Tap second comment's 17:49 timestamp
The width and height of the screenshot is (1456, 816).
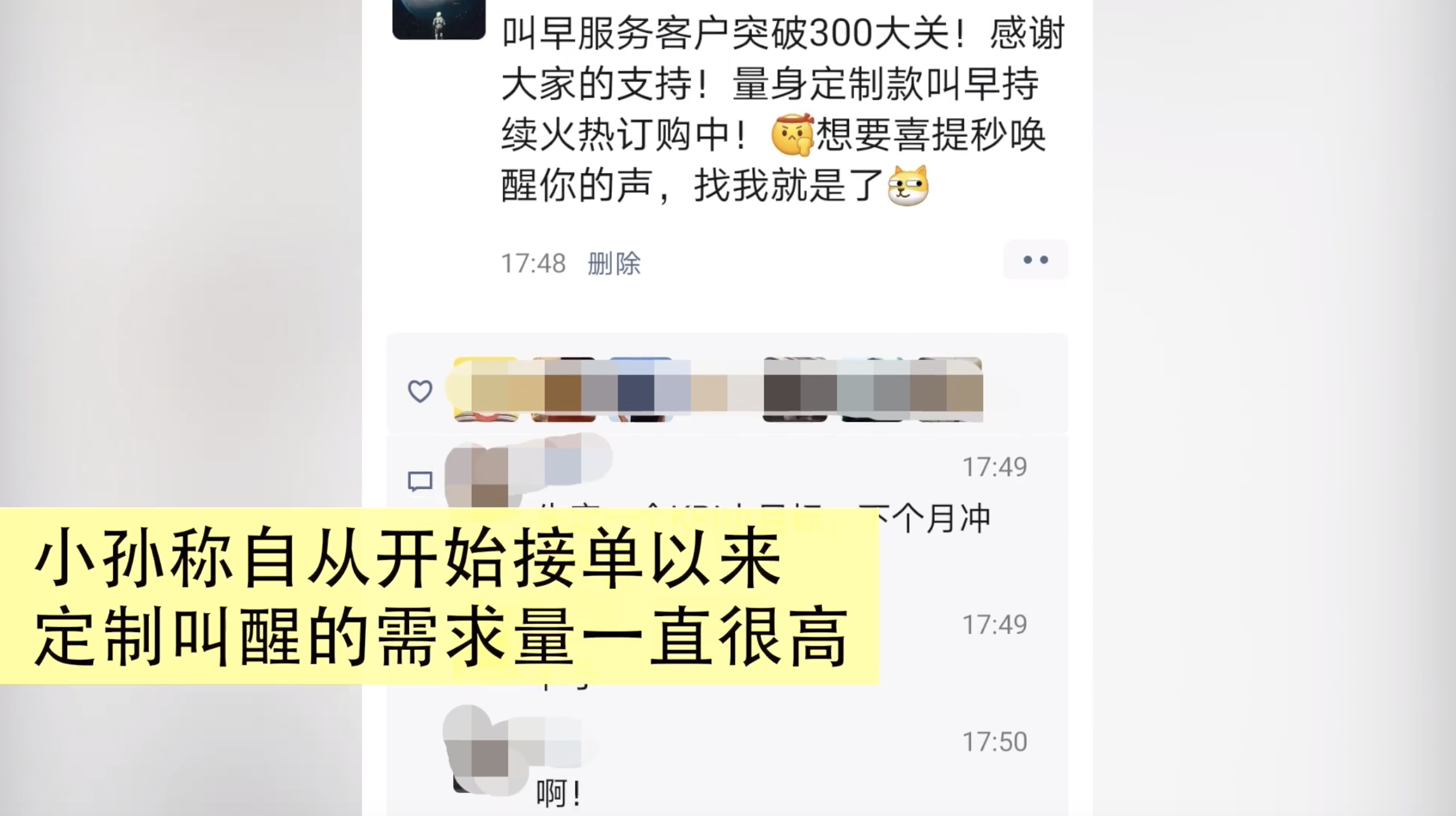coord(995,625)
